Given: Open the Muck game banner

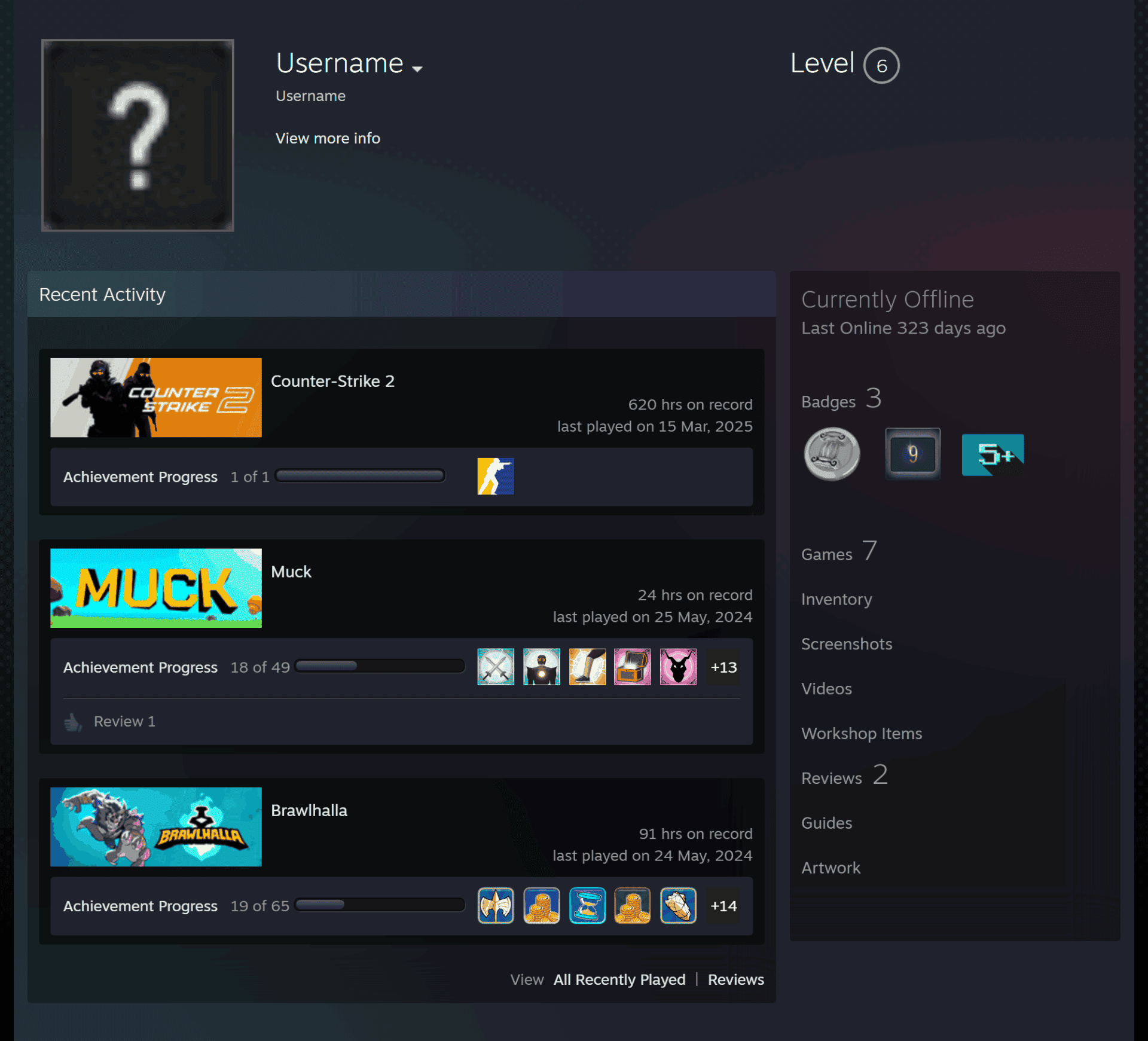Looking at the screenshot, I should point(156,588).
